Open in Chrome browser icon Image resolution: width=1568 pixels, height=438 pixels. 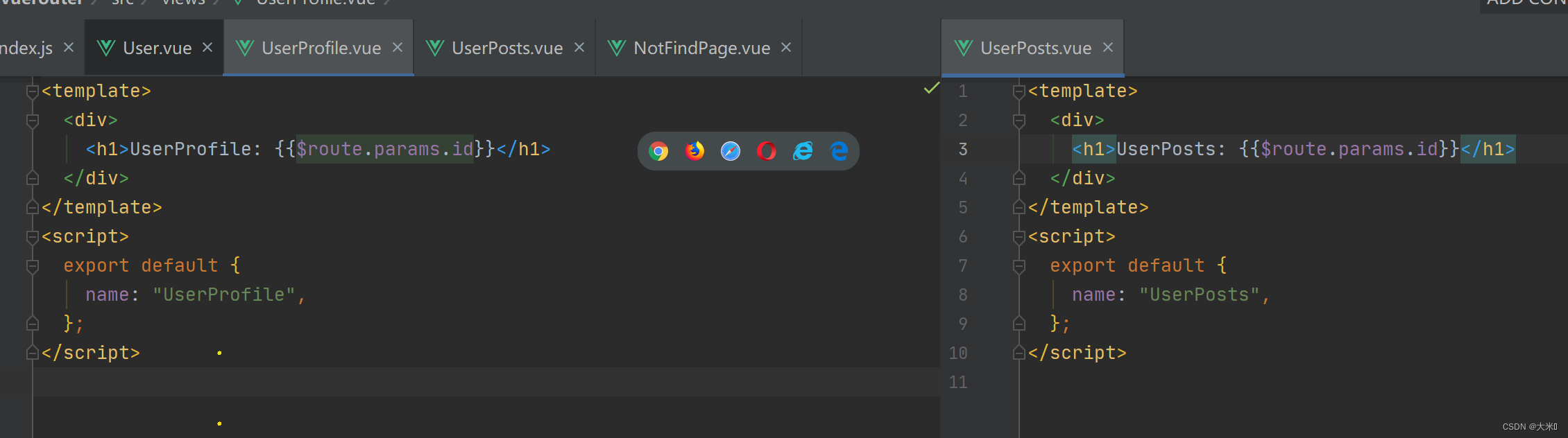658,150
